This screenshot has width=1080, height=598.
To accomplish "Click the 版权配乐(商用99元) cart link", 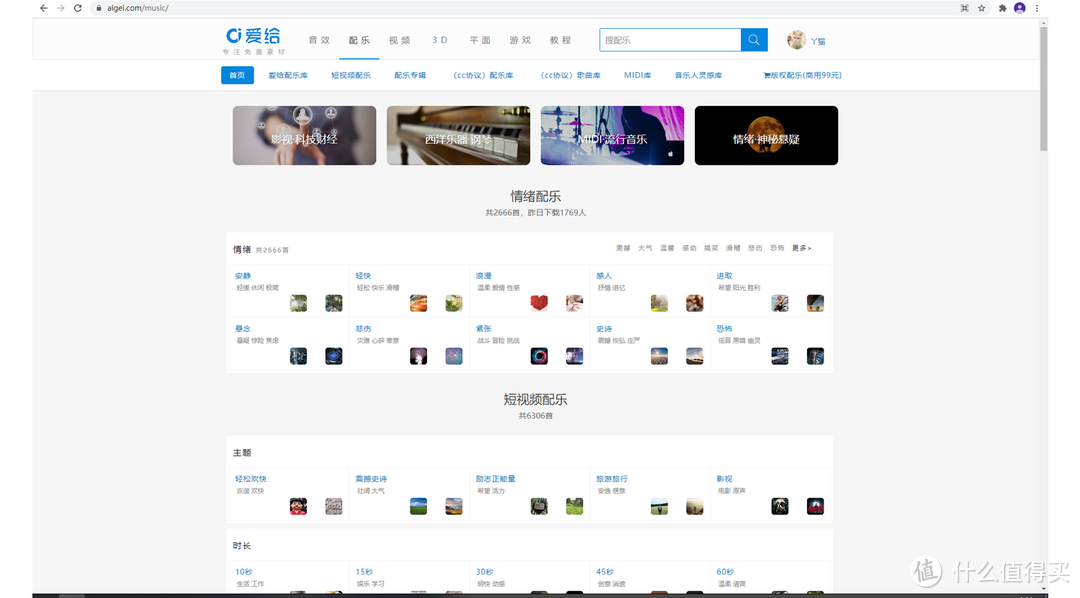I will [802, 75].
